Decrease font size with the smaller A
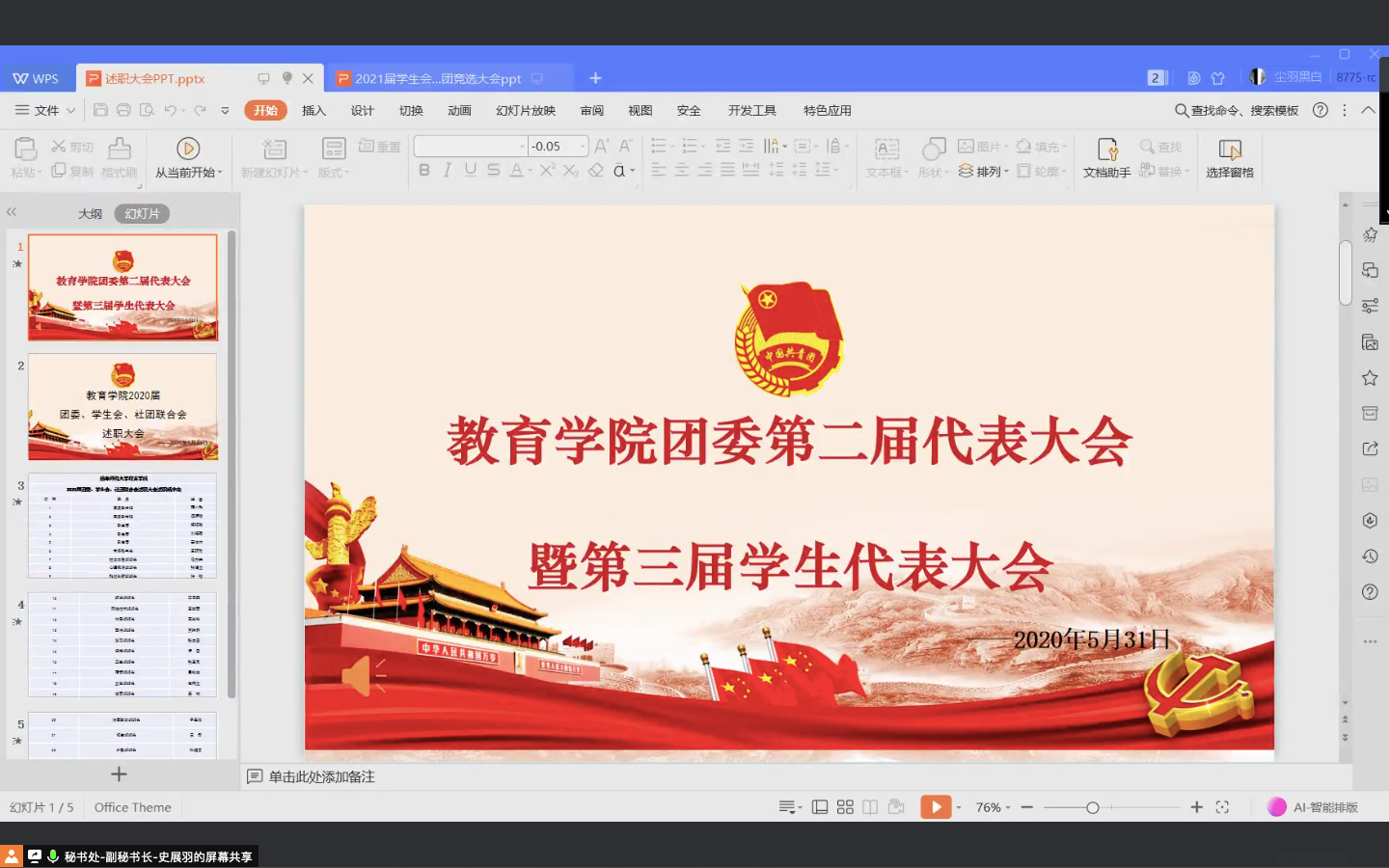Viewport: 1389px width, 868px height. pyautogui.click(x=625, y=146)
